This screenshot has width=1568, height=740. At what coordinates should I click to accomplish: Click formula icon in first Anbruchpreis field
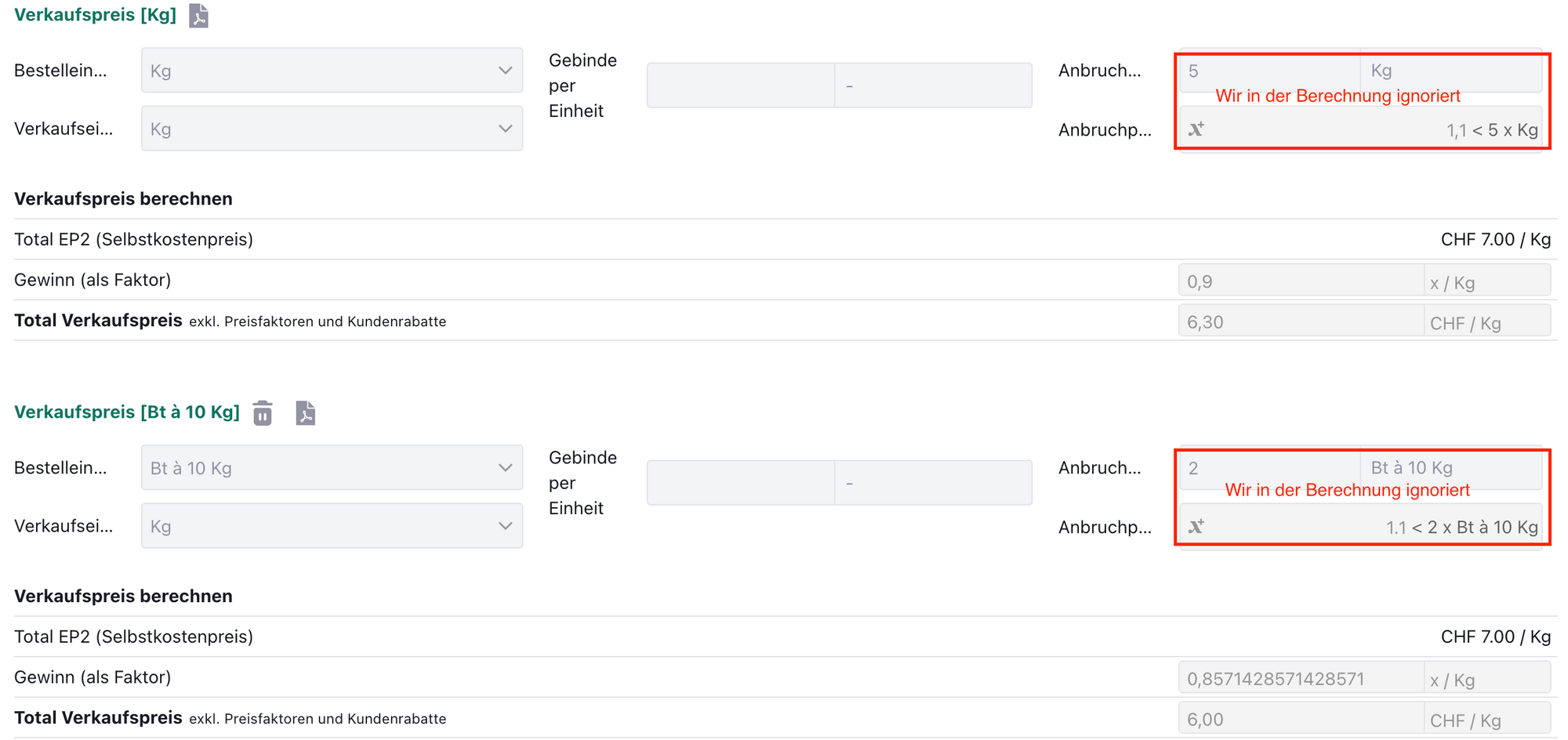(x=1196, y=129)
